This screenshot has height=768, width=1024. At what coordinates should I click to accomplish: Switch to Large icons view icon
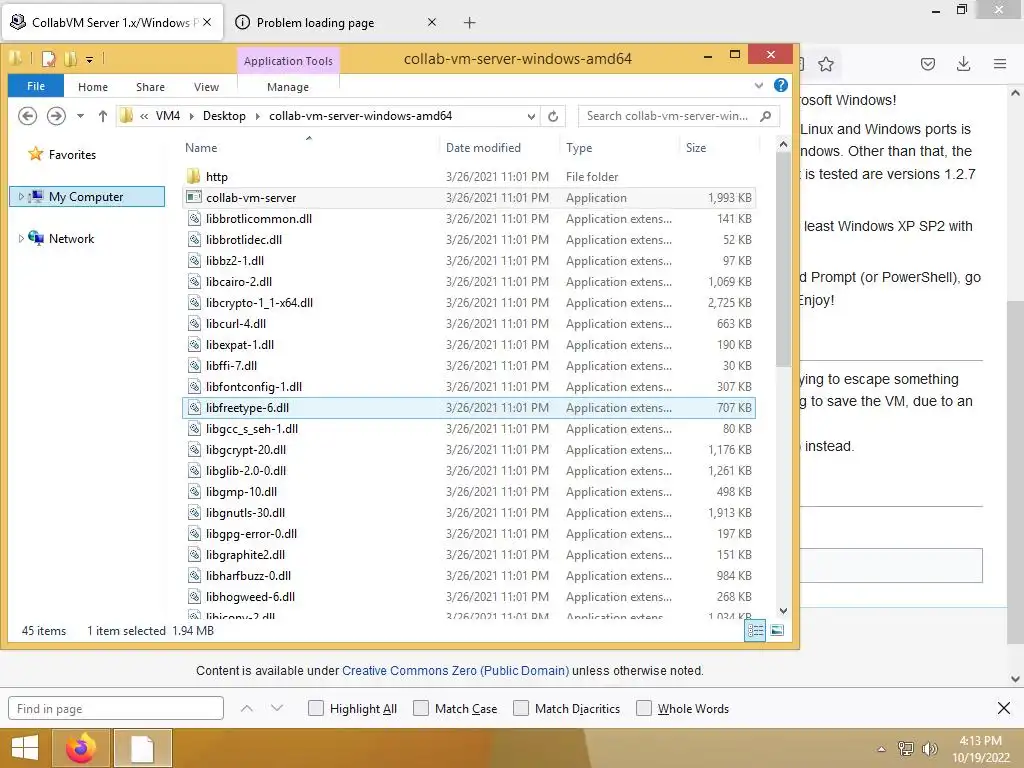point(777,630)
